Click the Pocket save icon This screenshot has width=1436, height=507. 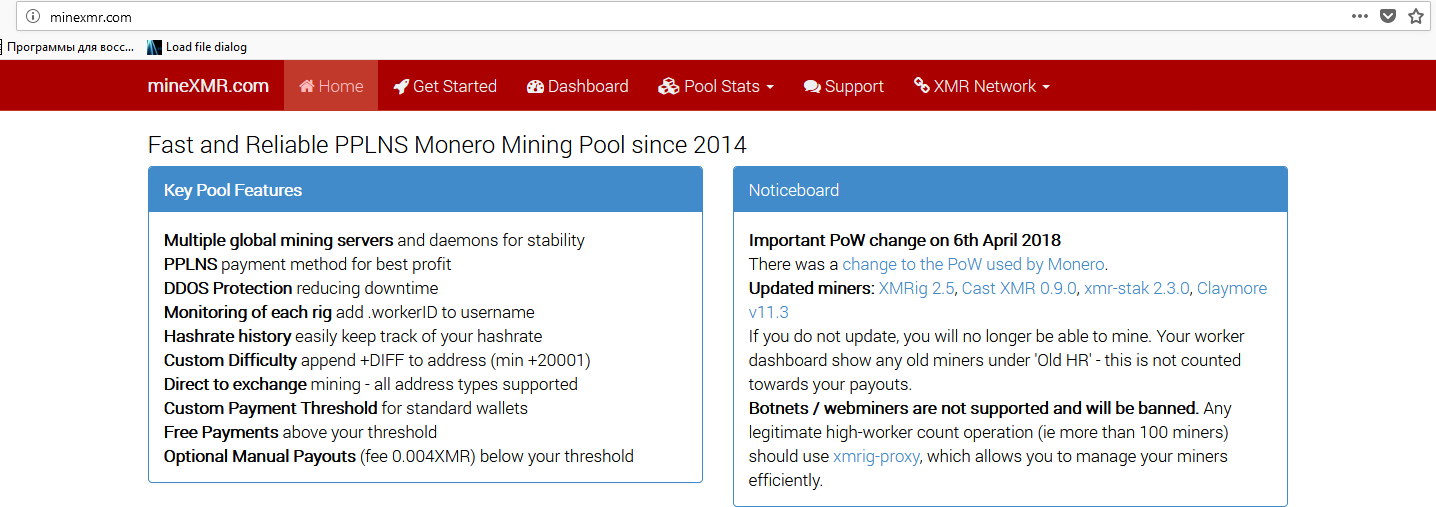[x=1388, y=16]
